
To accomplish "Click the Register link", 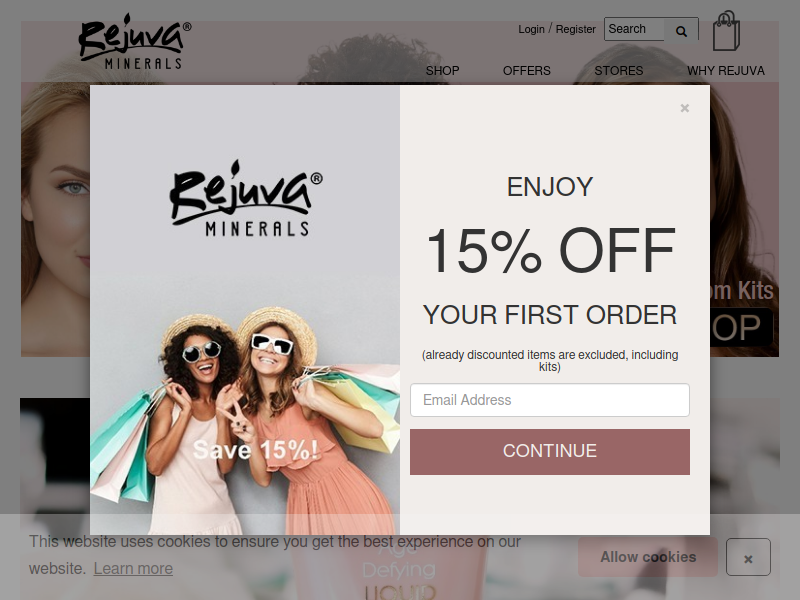I will pos(576,29).
